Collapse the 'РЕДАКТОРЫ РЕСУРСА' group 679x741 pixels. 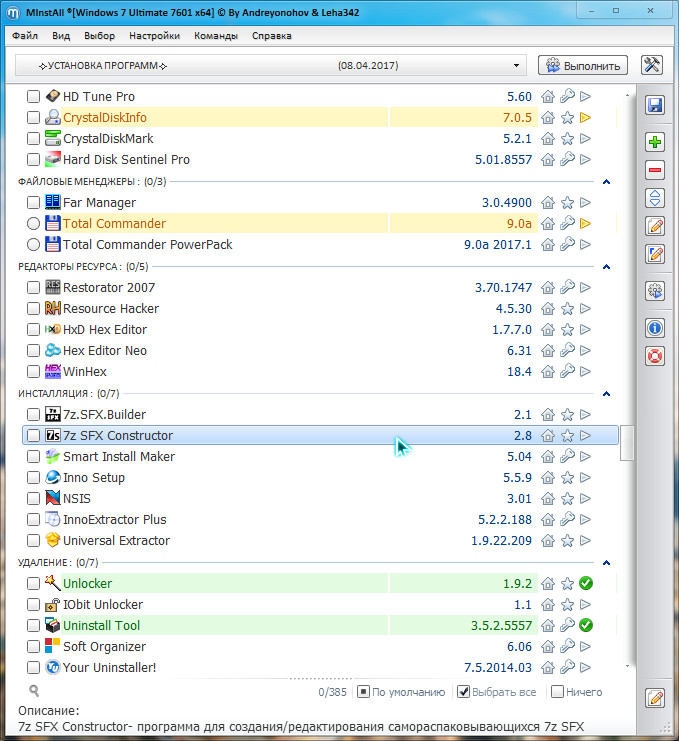pyautogui.click(x=607, y=267)
